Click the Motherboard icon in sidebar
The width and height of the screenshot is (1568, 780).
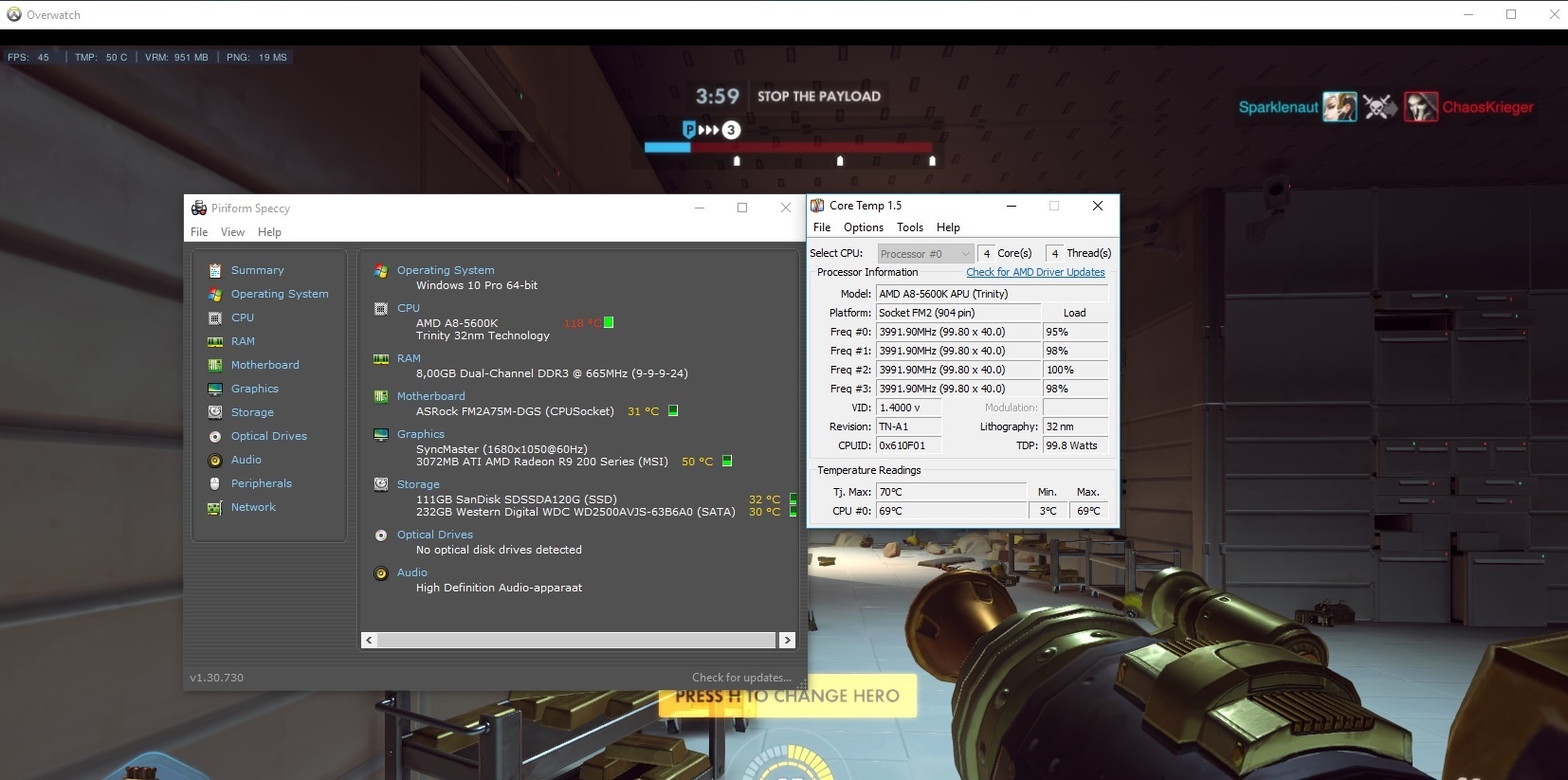coord(215,365)
